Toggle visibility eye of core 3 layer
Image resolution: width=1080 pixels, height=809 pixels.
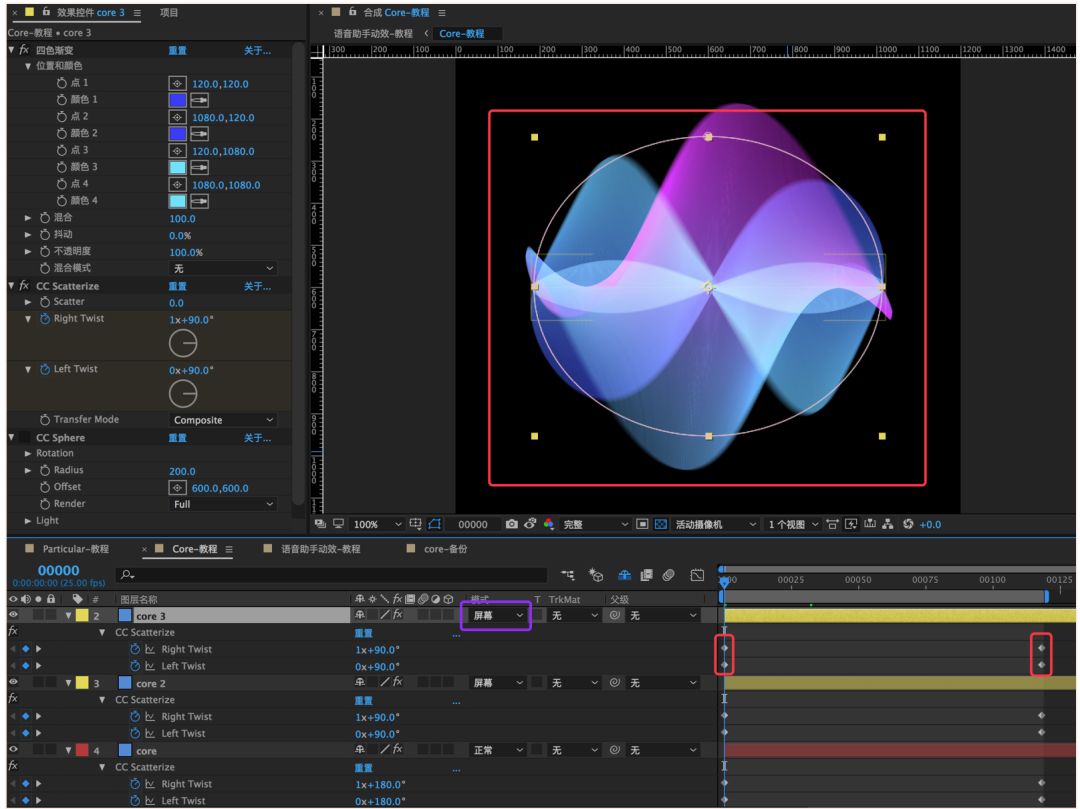pyautogui.click(x=13, y=615)
